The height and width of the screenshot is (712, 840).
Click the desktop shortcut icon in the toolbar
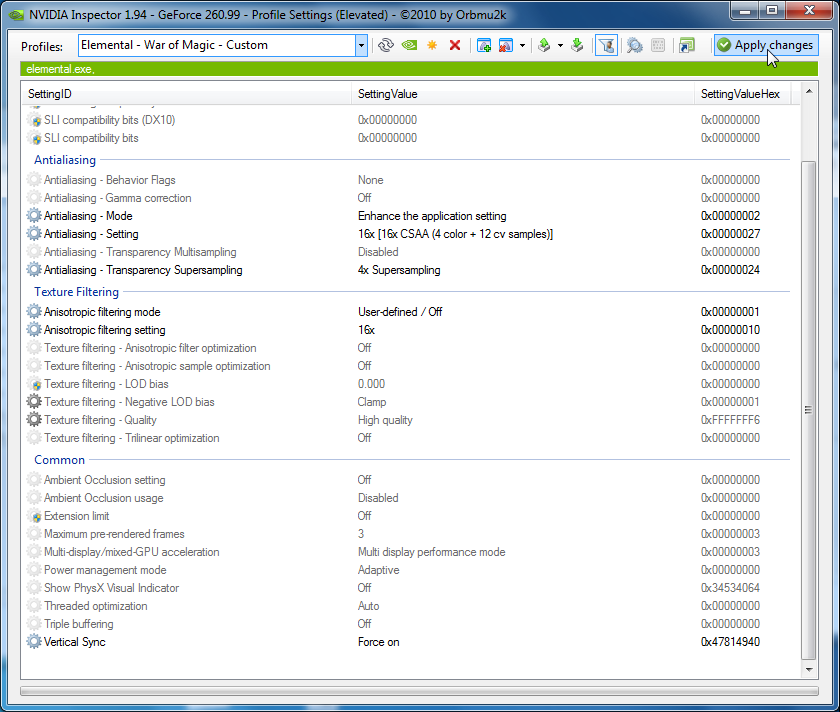coord(686,46)
